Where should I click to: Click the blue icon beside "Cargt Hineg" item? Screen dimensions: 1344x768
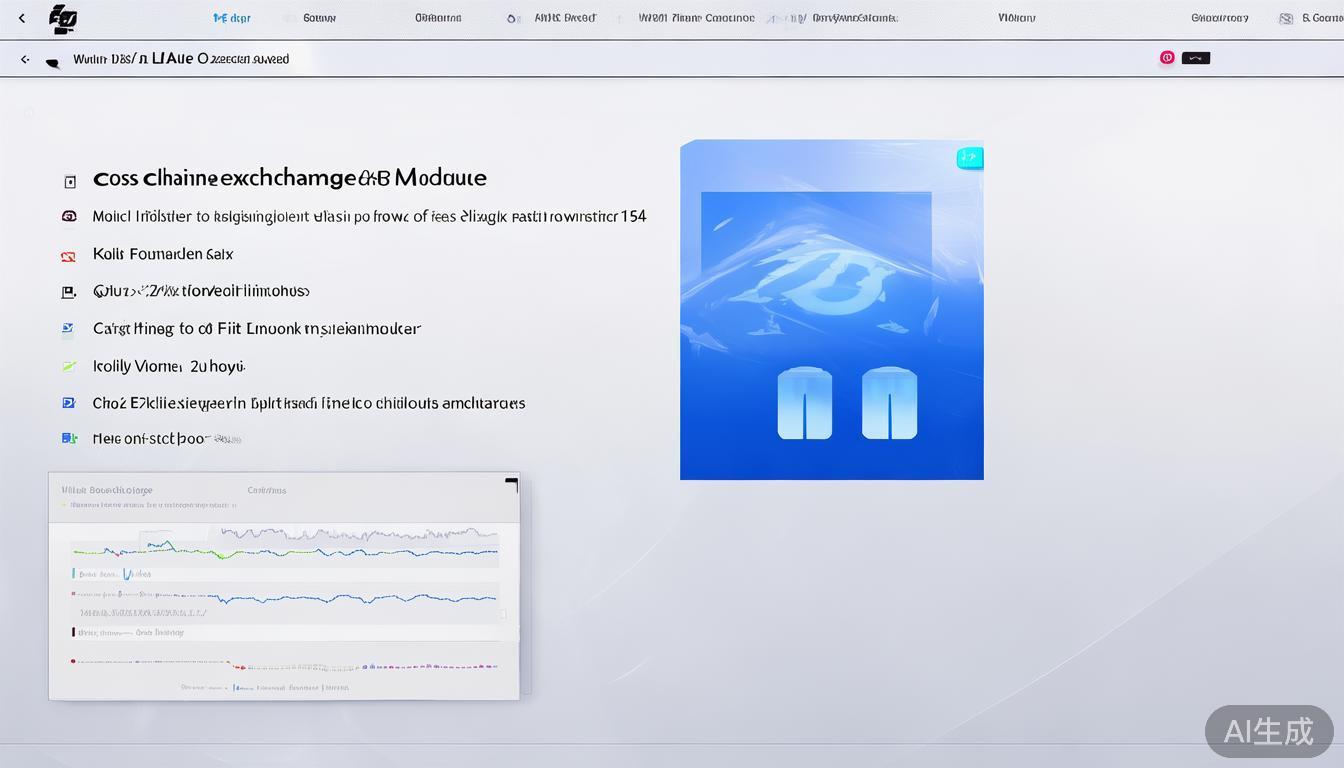click(68, 328)
